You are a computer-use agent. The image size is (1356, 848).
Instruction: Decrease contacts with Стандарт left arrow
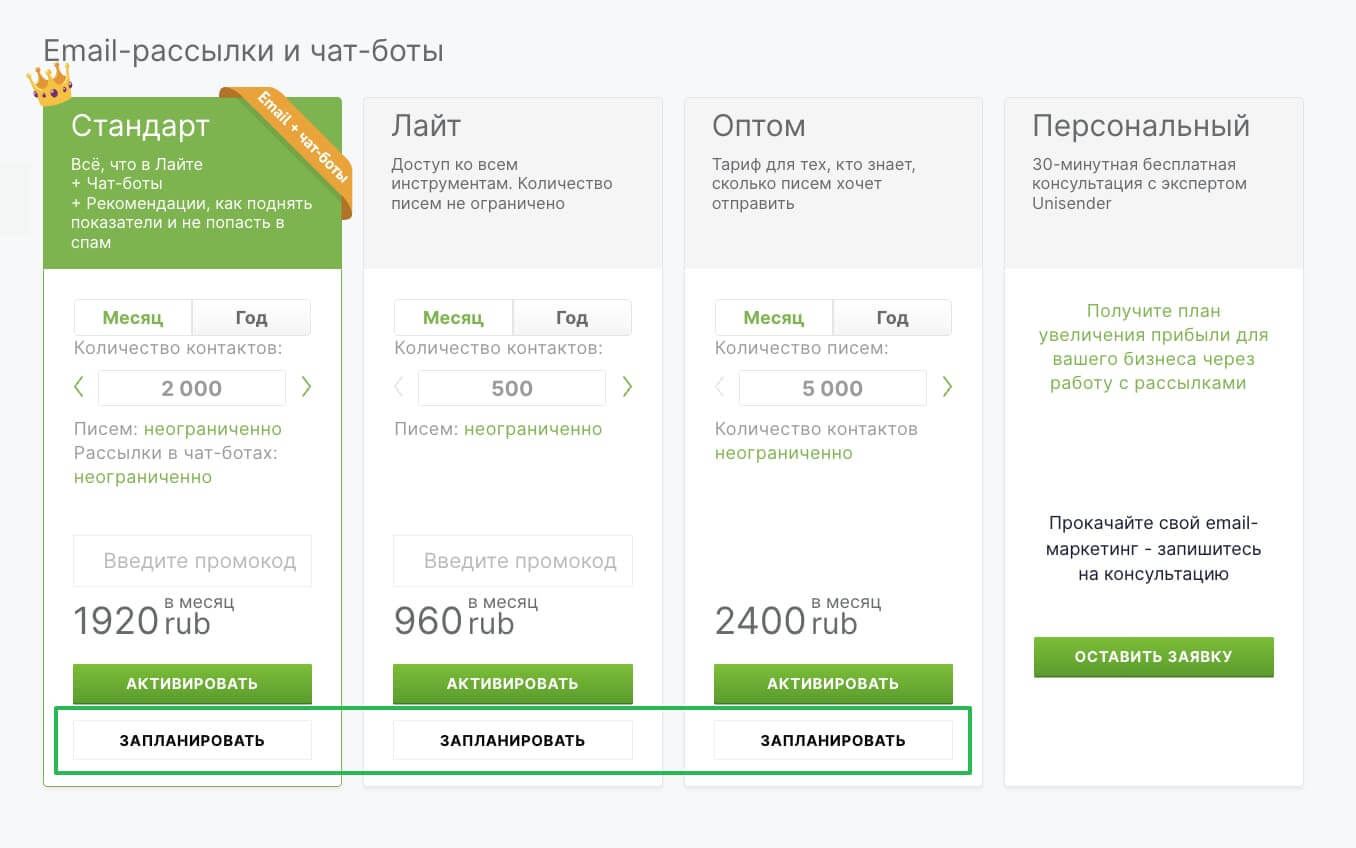(79, 387)
